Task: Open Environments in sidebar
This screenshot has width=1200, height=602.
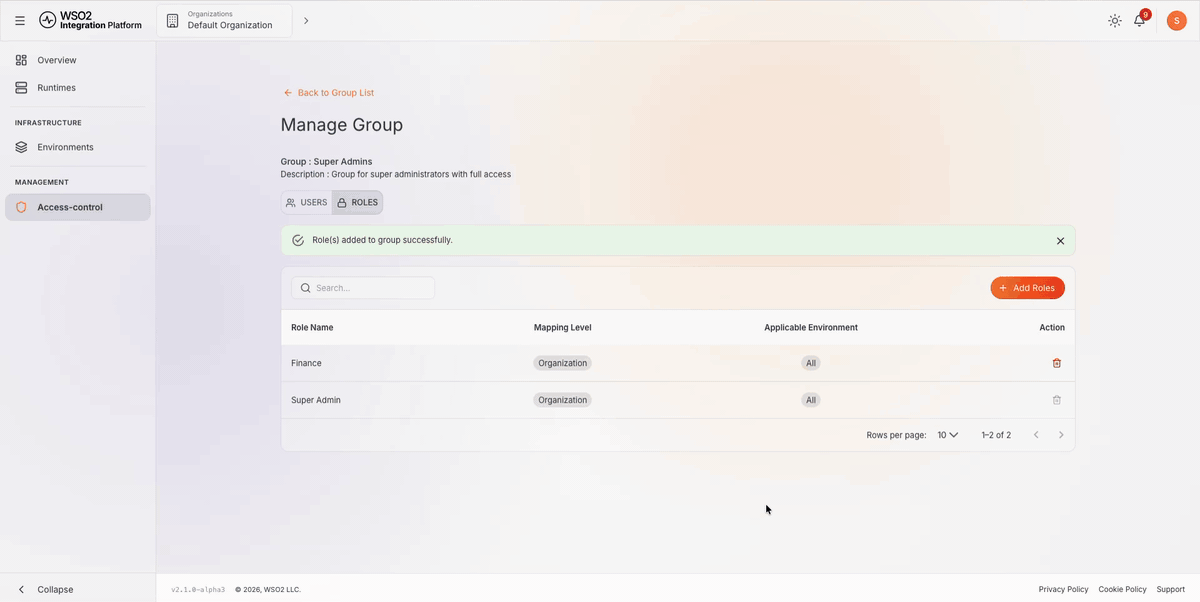Action: tap(78, 147)
